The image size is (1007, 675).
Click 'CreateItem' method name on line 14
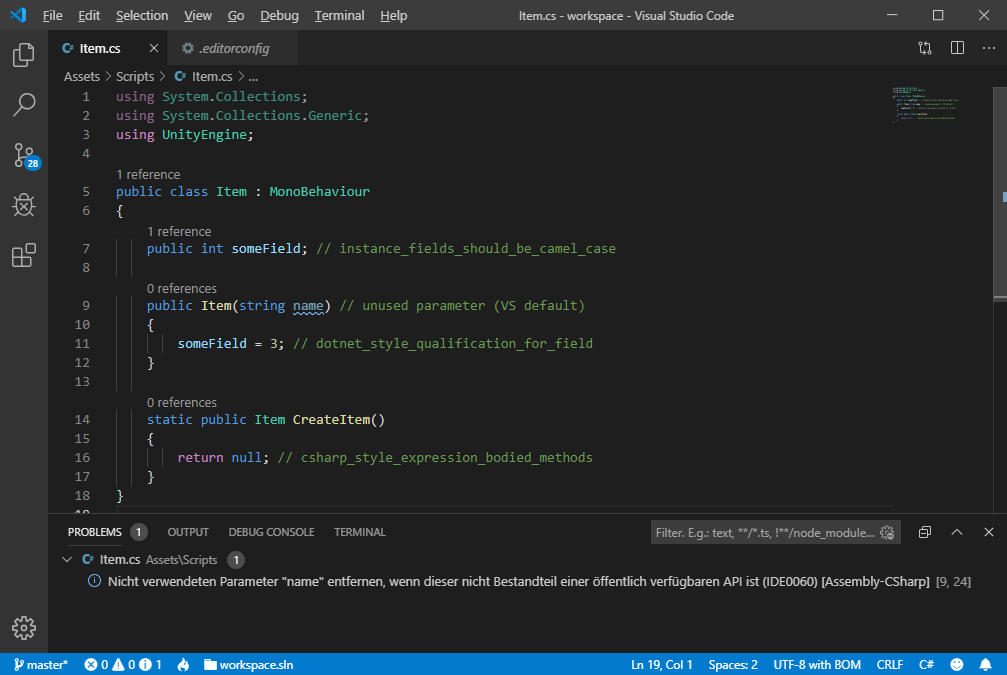pos(331,420)
